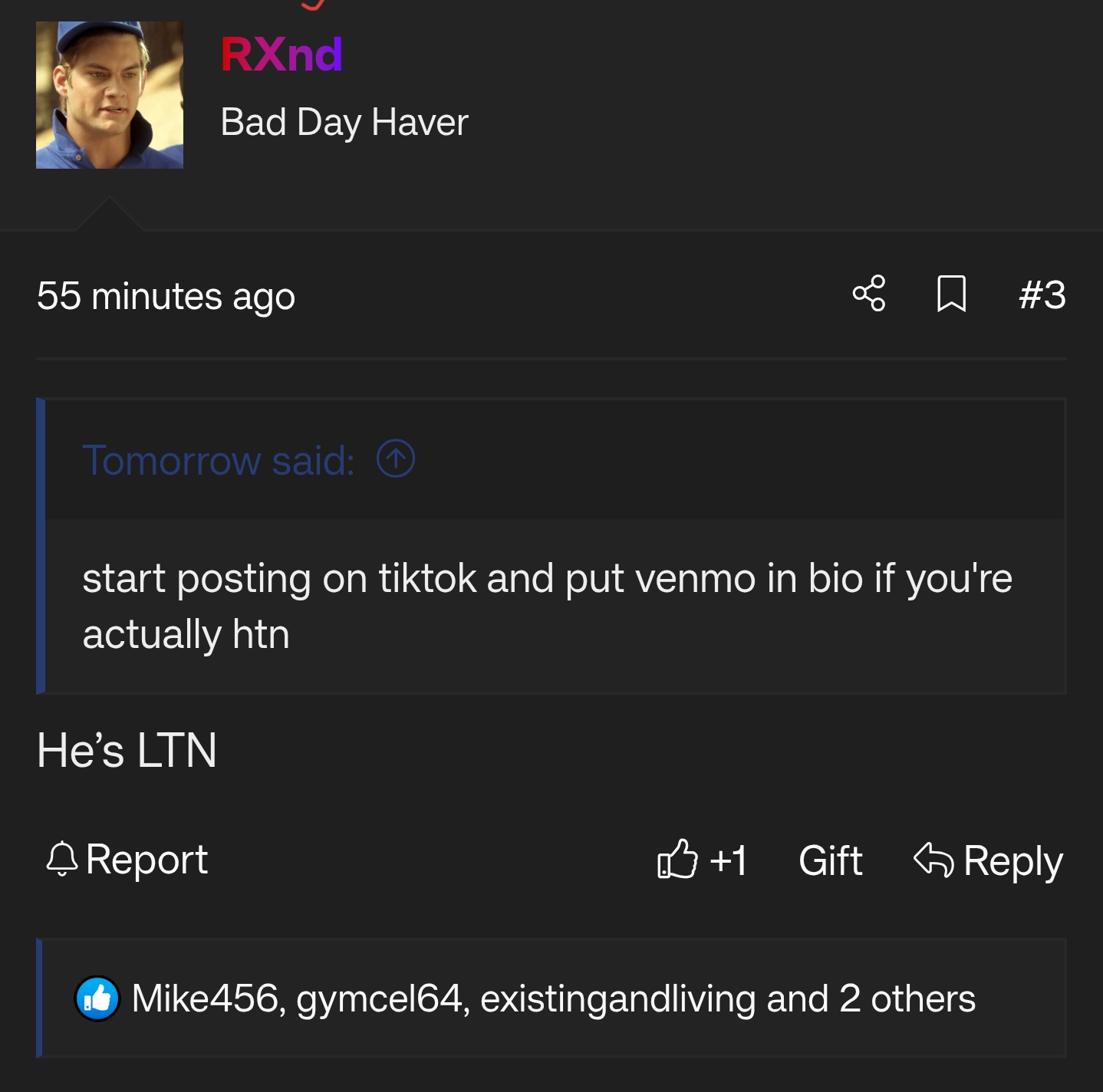Click Gift to send a gift
Viewport: 1103px width, 1092px height.
(829, 860)
